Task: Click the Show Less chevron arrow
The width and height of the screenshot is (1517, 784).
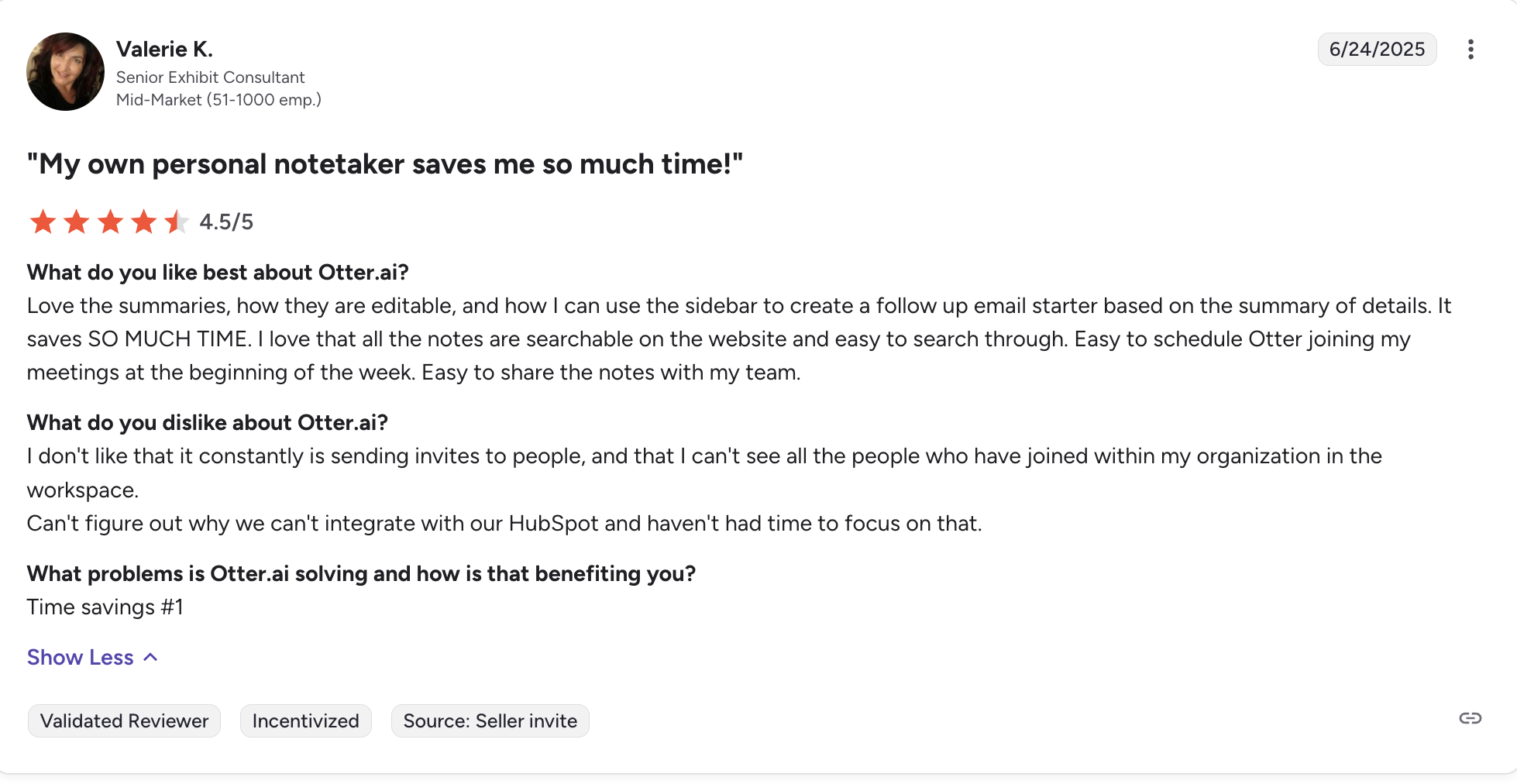Action: point(151,657)
